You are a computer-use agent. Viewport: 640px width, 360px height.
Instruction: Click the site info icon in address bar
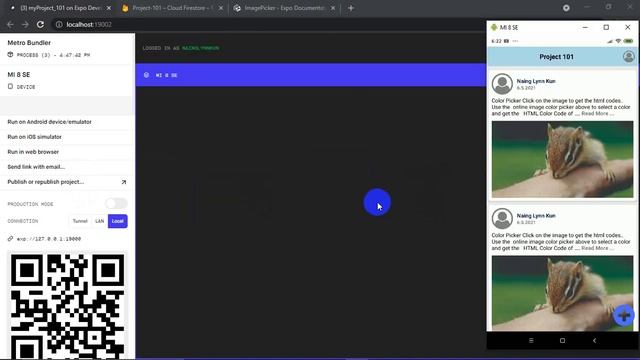[59, 24]
